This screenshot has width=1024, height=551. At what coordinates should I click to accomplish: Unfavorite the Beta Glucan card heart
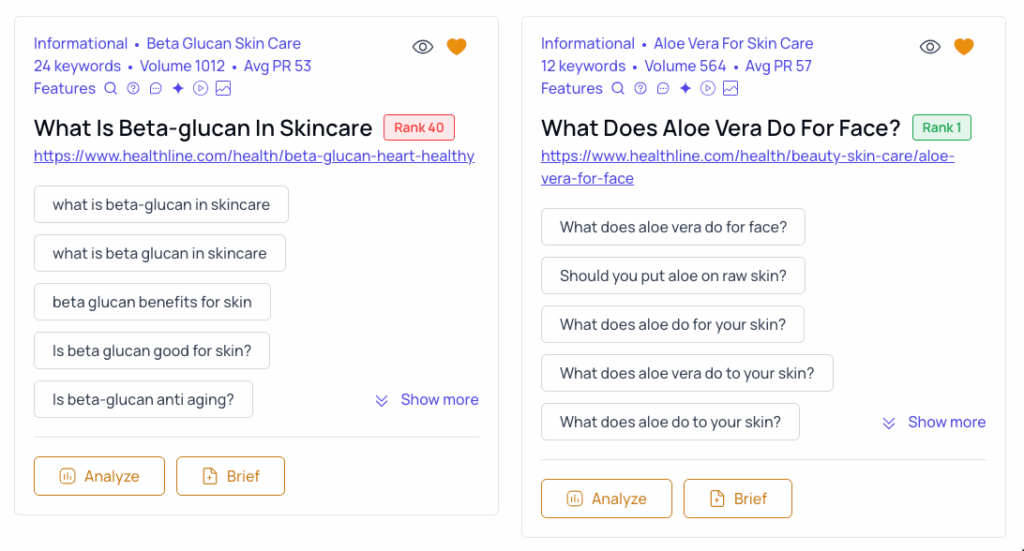(x=456, y=47)
